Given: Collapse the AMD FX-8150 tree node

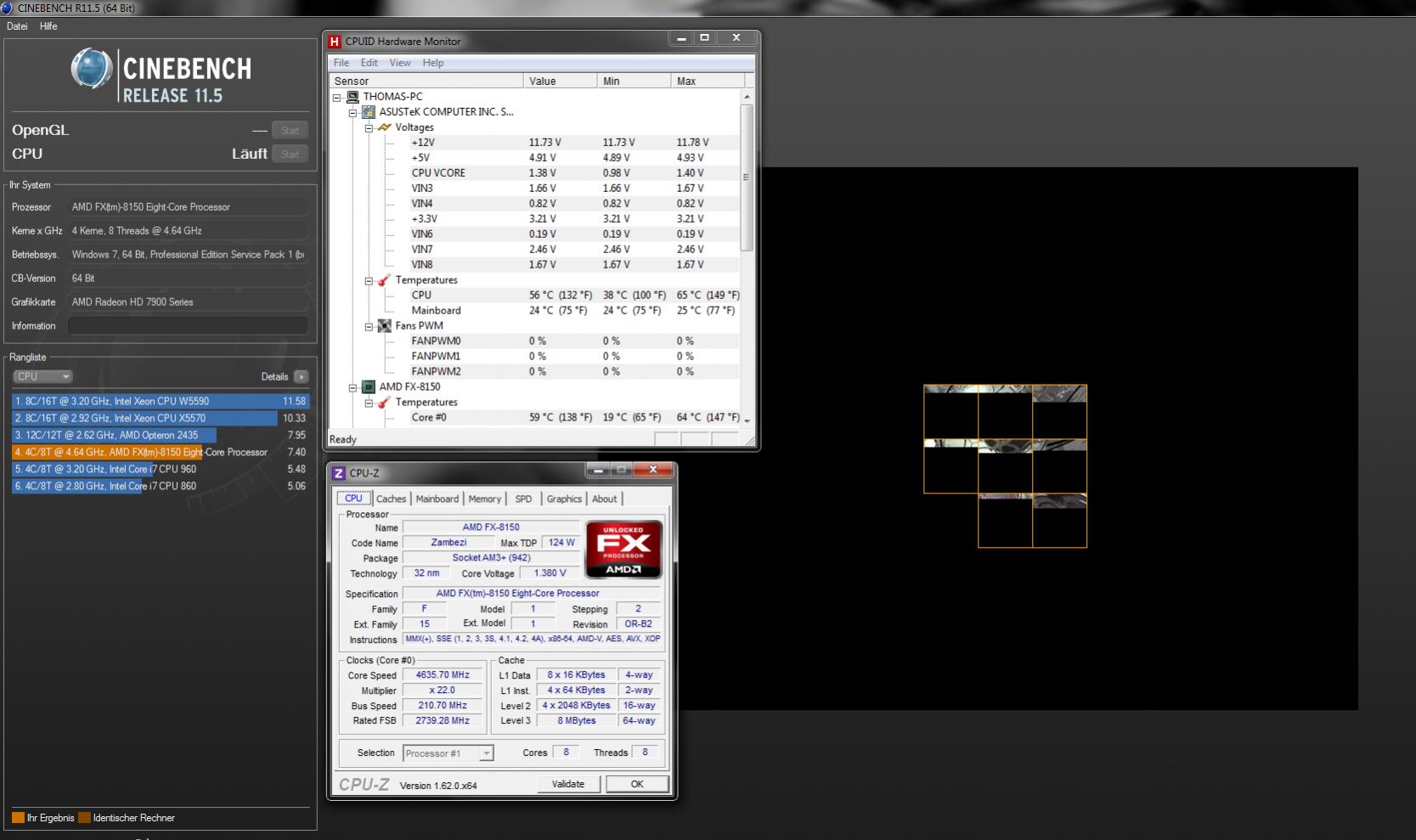Looking at the screenshot, I should pyautogui.click(x=353, y=388).
